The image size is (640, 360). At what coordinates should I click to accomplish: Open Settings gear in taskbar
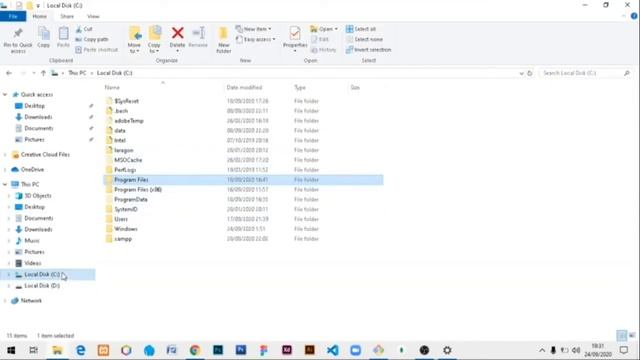[x=447, y=350]
